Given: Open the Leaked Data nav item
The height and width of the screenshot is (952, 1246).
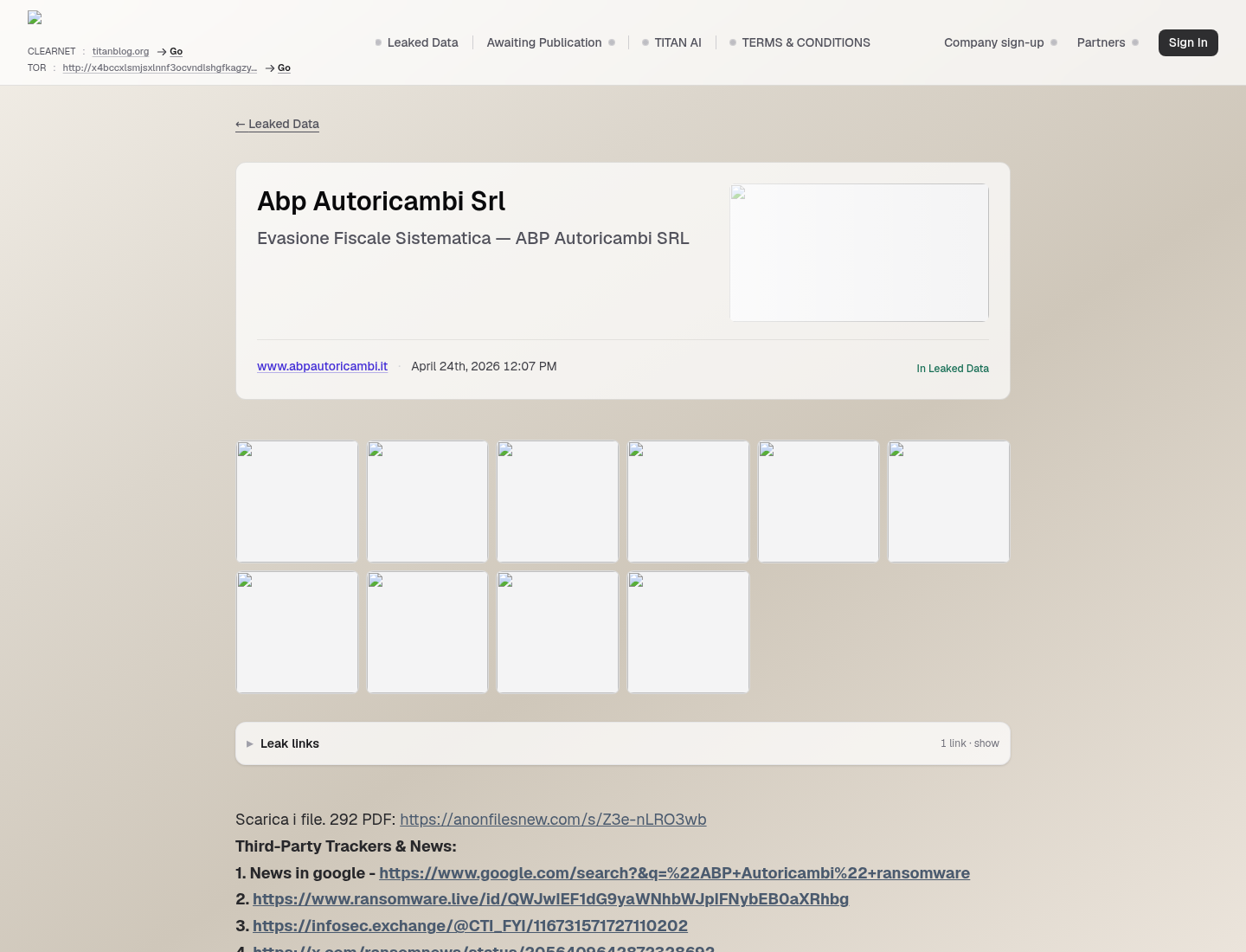Looking at the screenshot, I should click(x=416, y=42).
